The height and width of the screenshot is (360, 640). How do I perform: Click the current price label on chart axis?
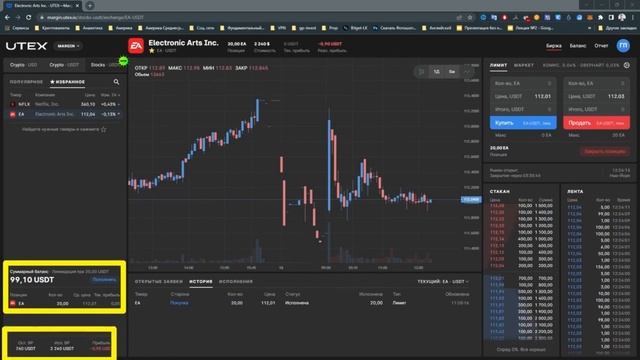tap(471, 200)
